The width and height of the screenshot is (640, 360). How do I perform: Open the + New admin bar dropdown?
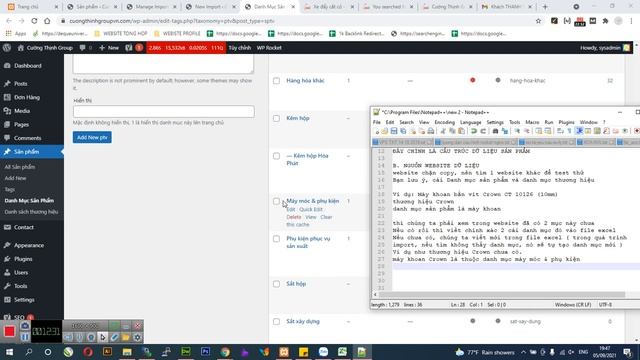(109, 48)
